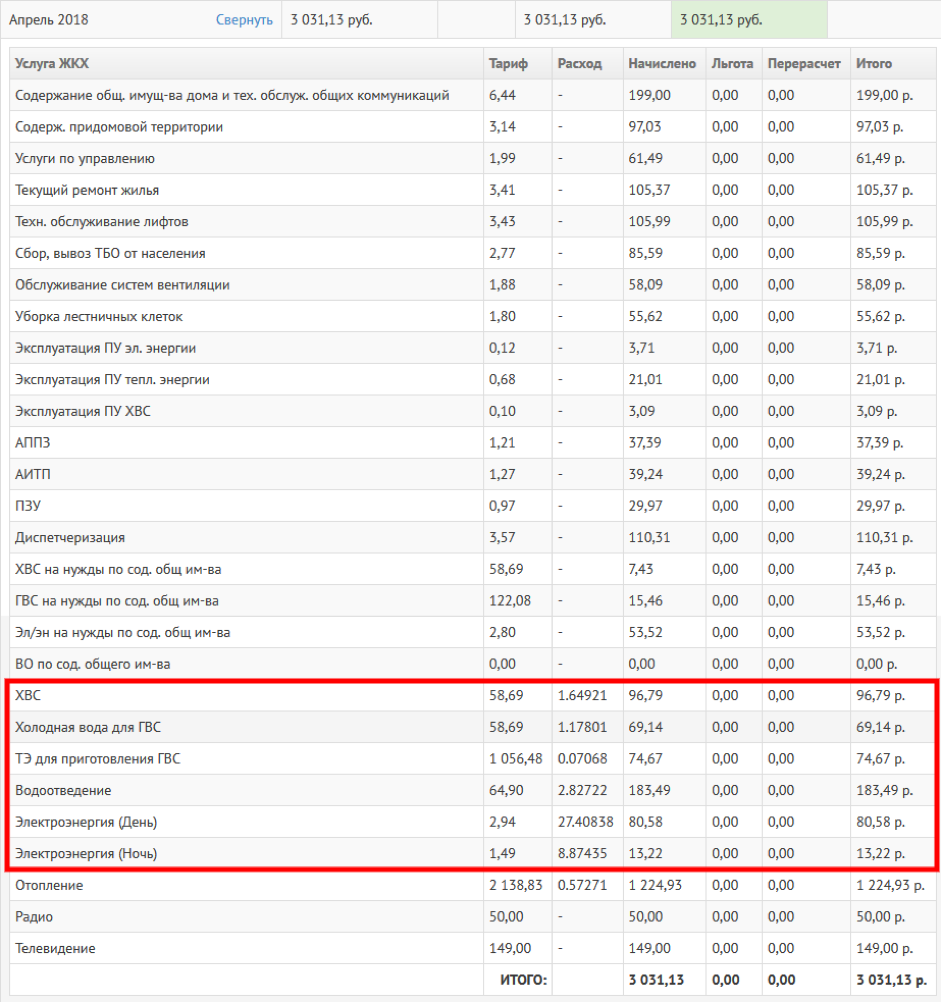Click total amount 149,00 р.
This screenshot has height=1002, width=941.
point(884,948)
